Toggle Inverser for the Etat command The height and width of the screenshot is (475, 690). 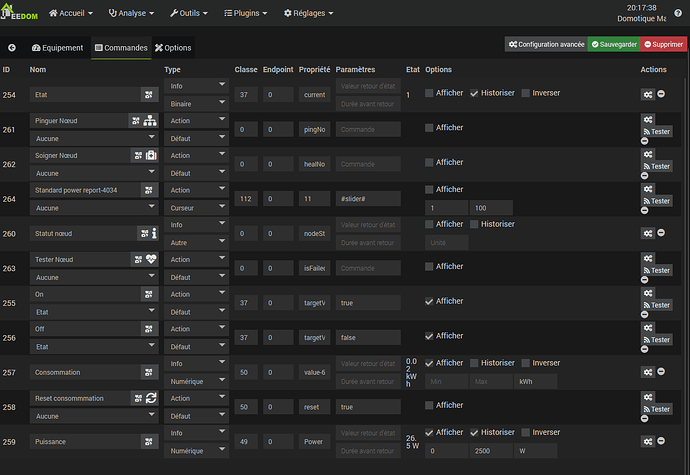(525, 93)
